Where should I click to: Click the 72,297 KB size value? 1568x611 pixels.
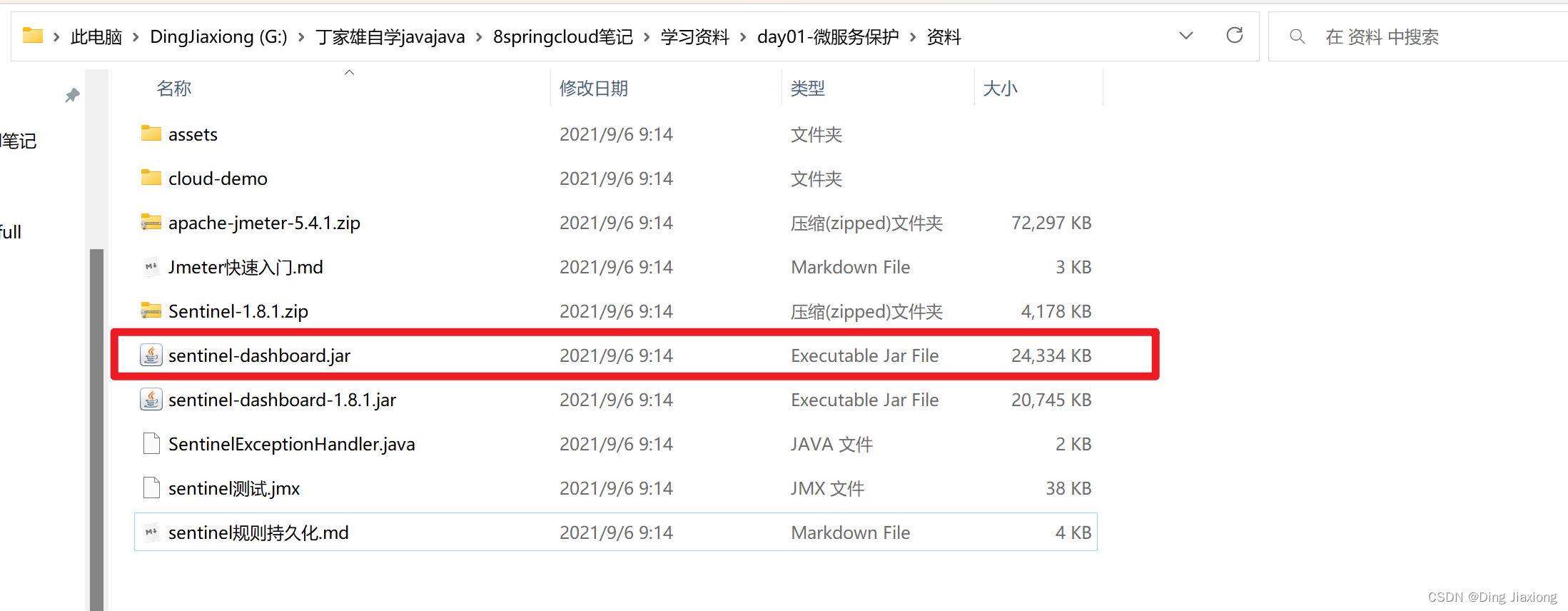(1051, 223)
